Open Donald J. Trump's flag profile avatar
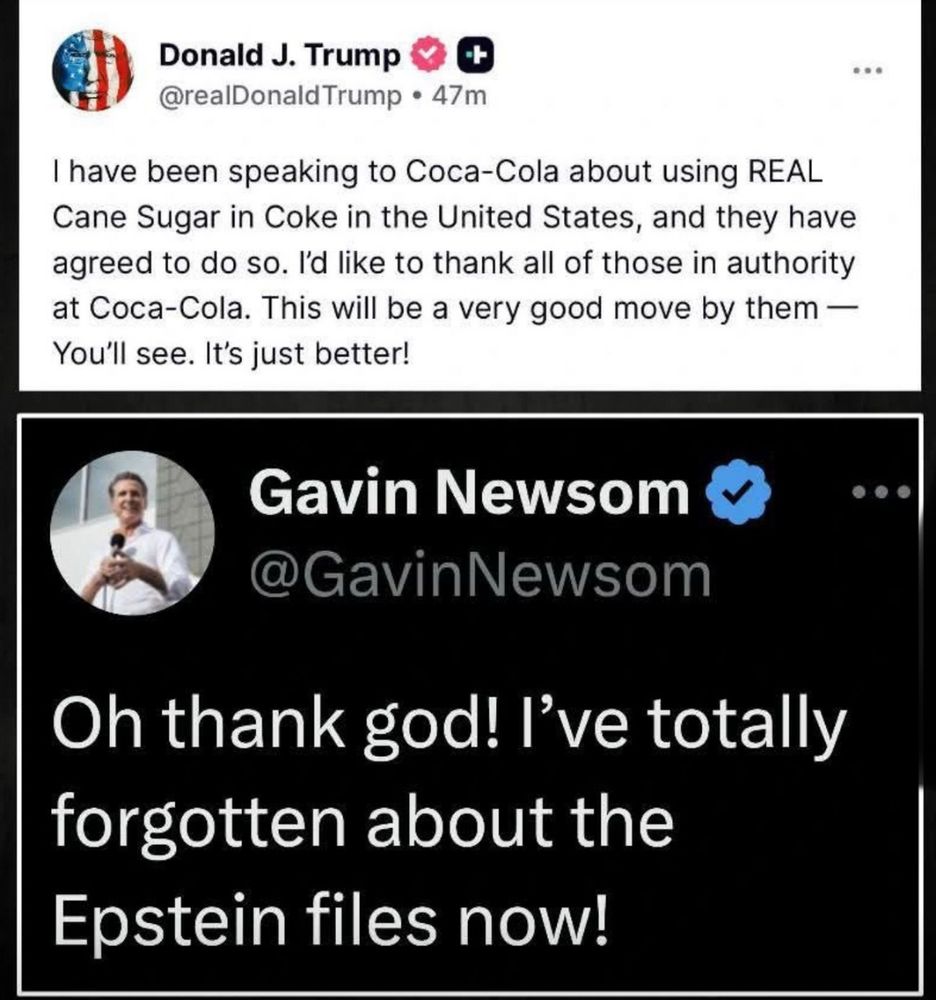 [x=92, y=70]
